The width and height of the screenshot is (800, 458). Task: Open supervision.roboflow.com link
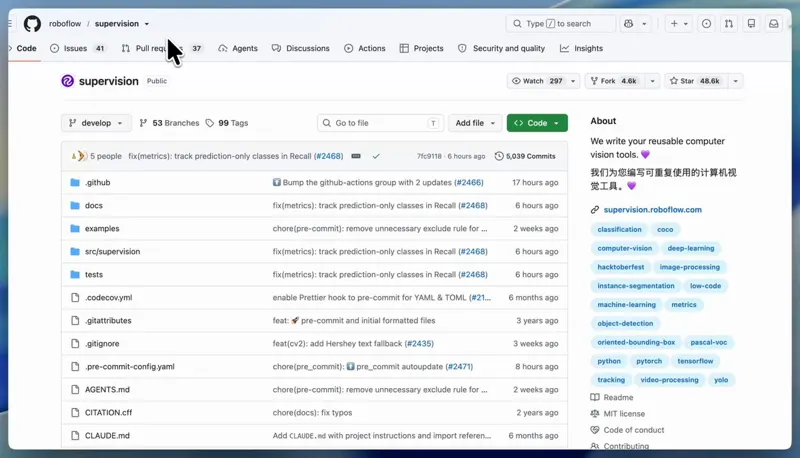tap(652, 210)
